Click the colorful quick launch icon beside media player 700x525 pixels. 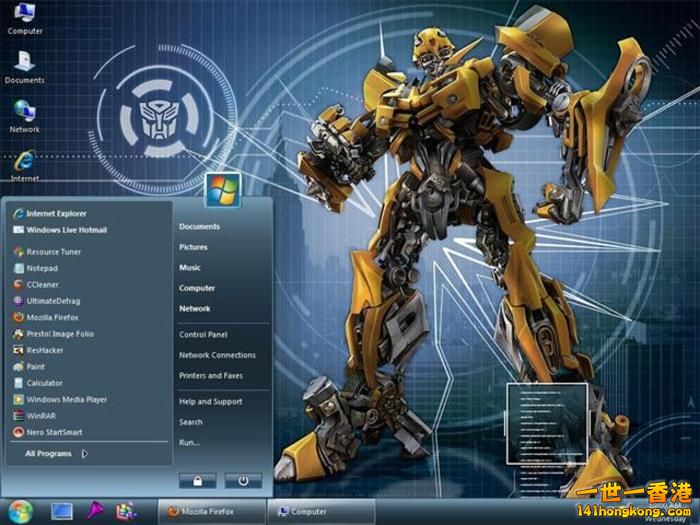pos(126,512)
